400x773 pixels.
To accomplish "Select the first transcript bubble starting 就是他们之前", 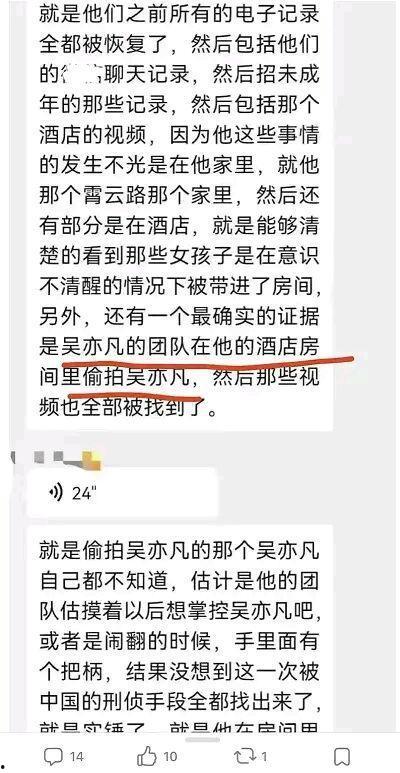I will 180,212.
